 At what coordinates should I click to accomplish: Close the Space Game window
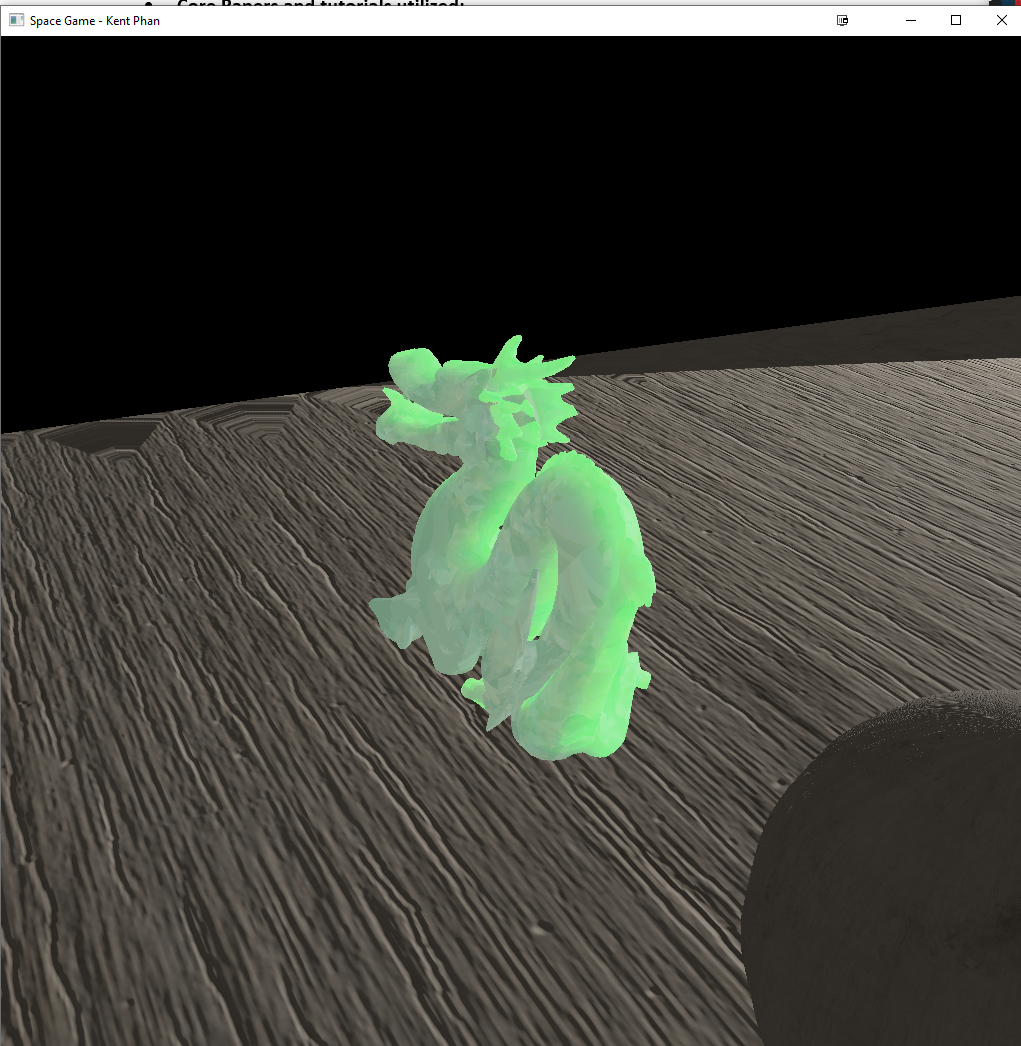1001,20
